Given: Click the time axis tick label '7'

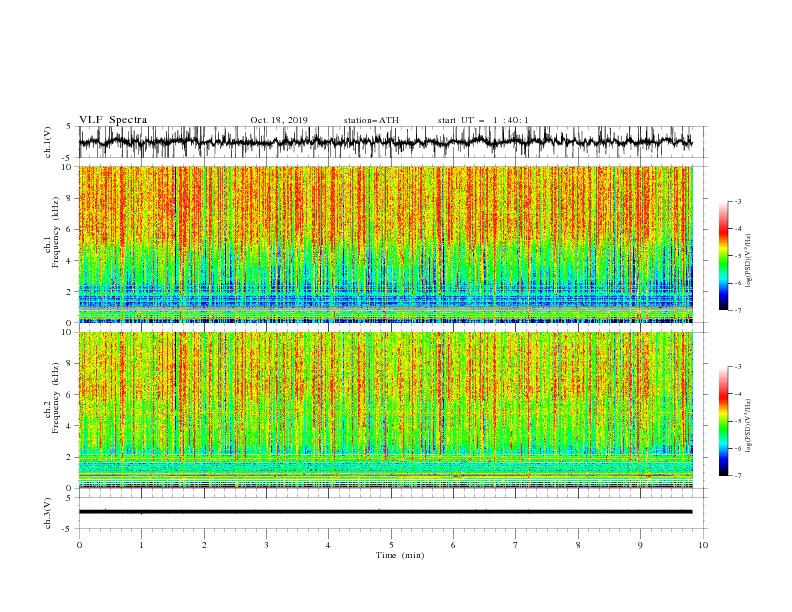Looking at the screenshot, I should point(516,545).
